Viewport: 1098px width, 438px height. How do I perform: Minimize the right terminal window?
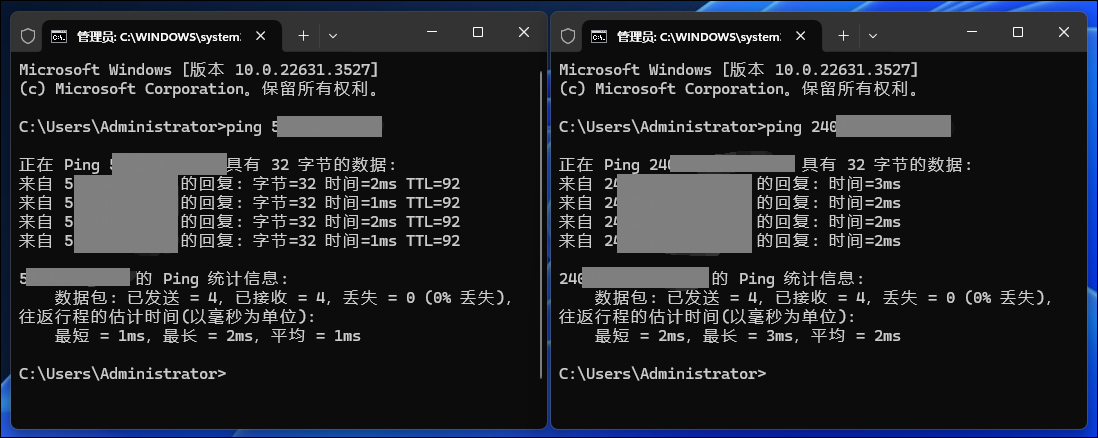click(972, 32)
